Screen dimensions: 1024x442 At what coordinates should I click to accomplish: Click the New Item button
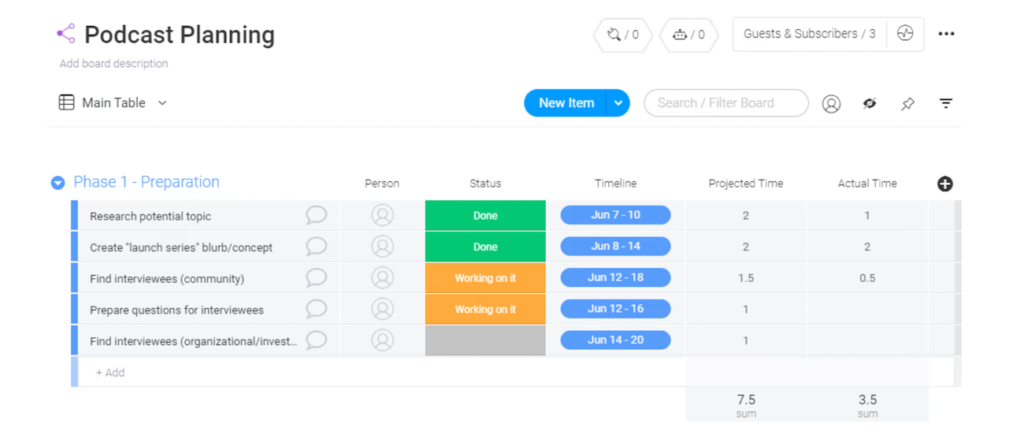click(x=566, y=103)
